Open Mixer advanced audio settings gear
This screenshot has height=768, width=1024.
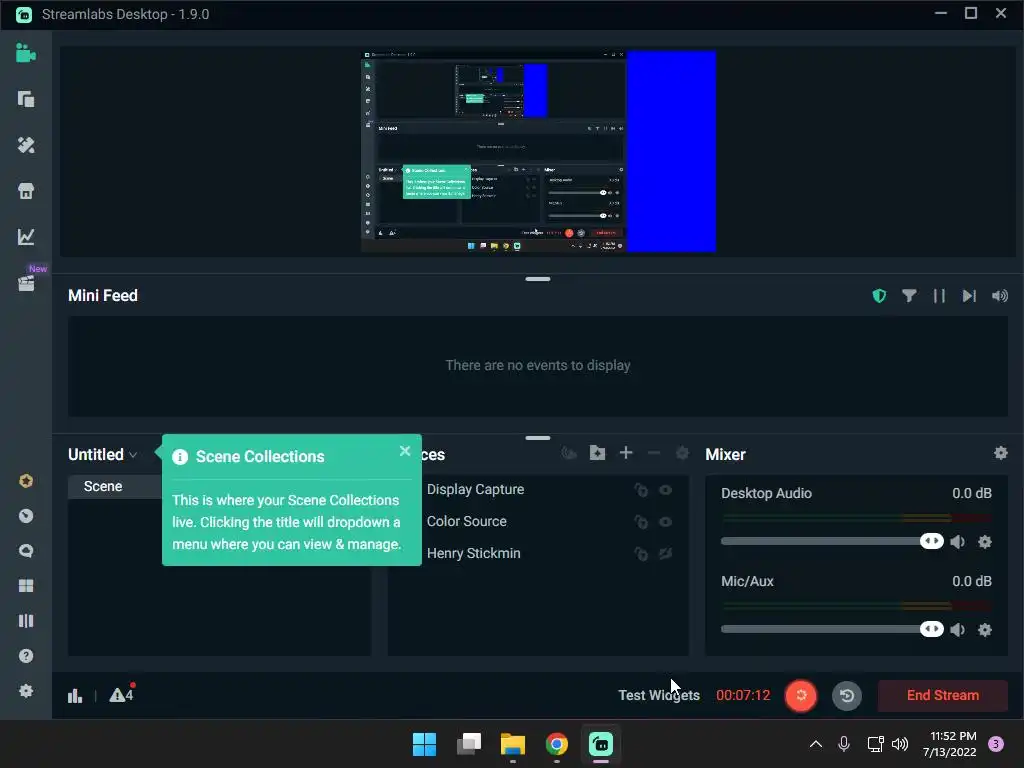pos(1000,453)
